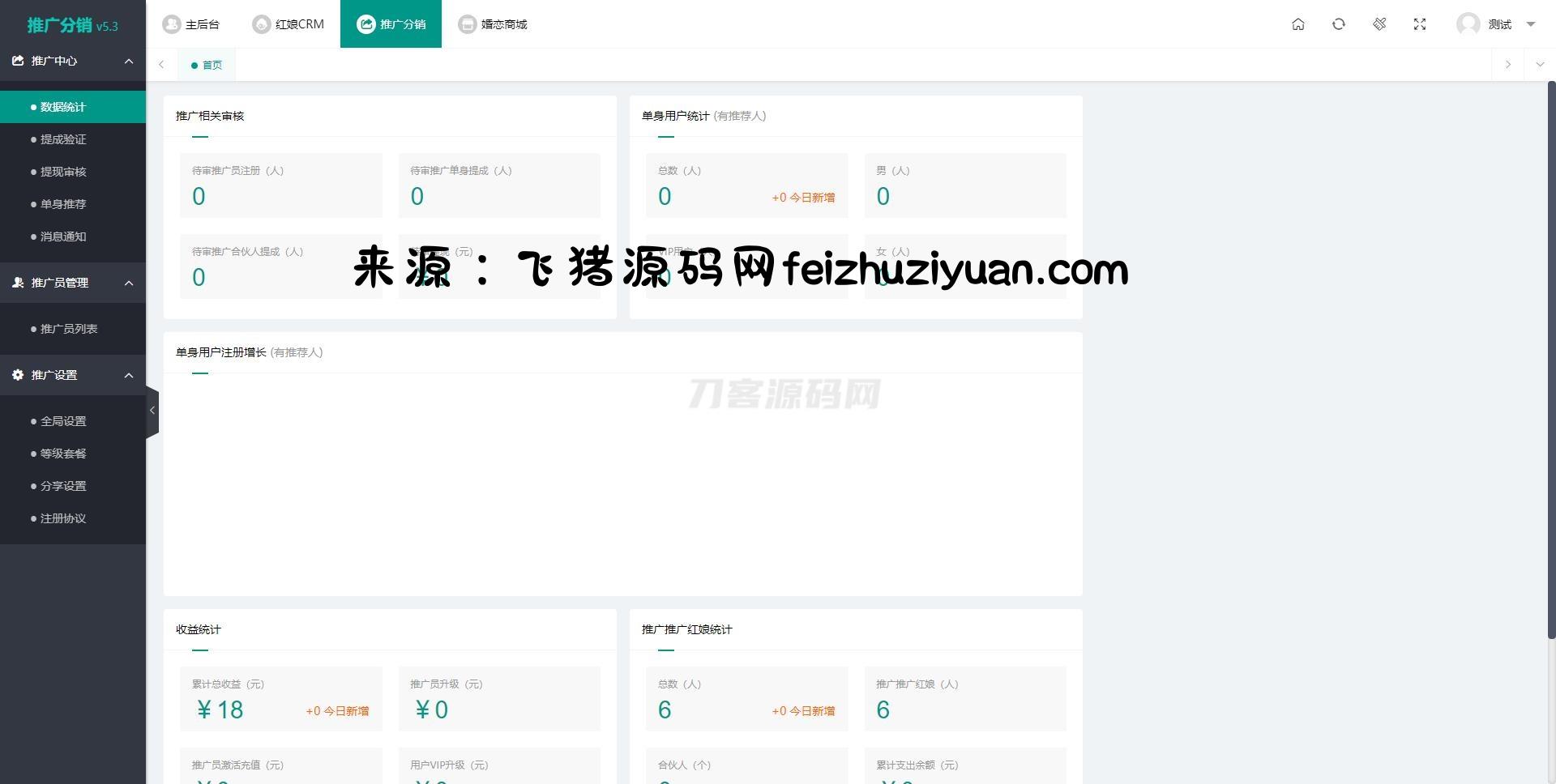Click the 主后台 tab icon

171,24
